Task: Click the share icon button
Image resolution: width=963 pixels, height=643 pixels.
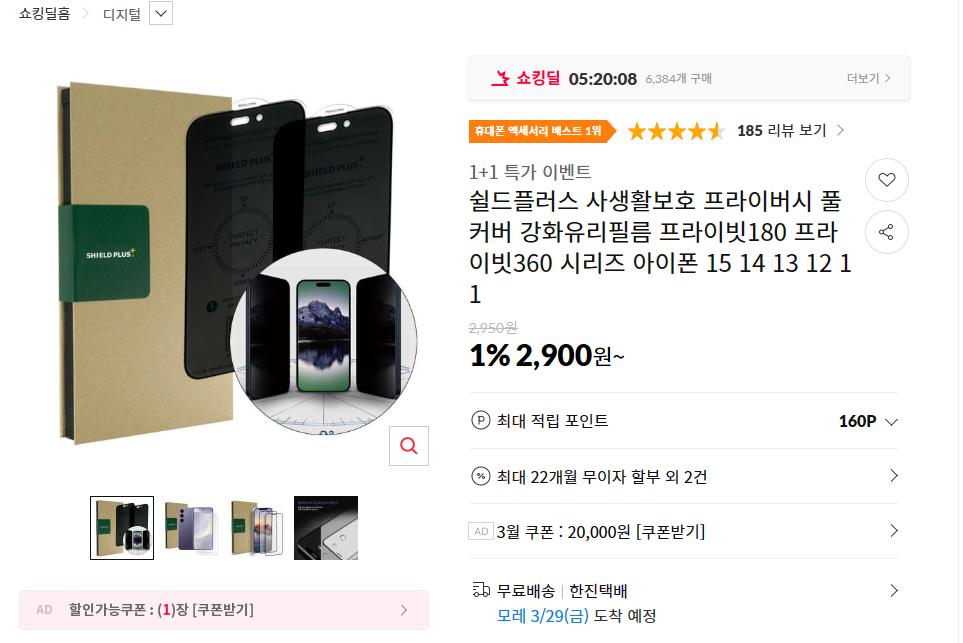Action: click(886, 233)
